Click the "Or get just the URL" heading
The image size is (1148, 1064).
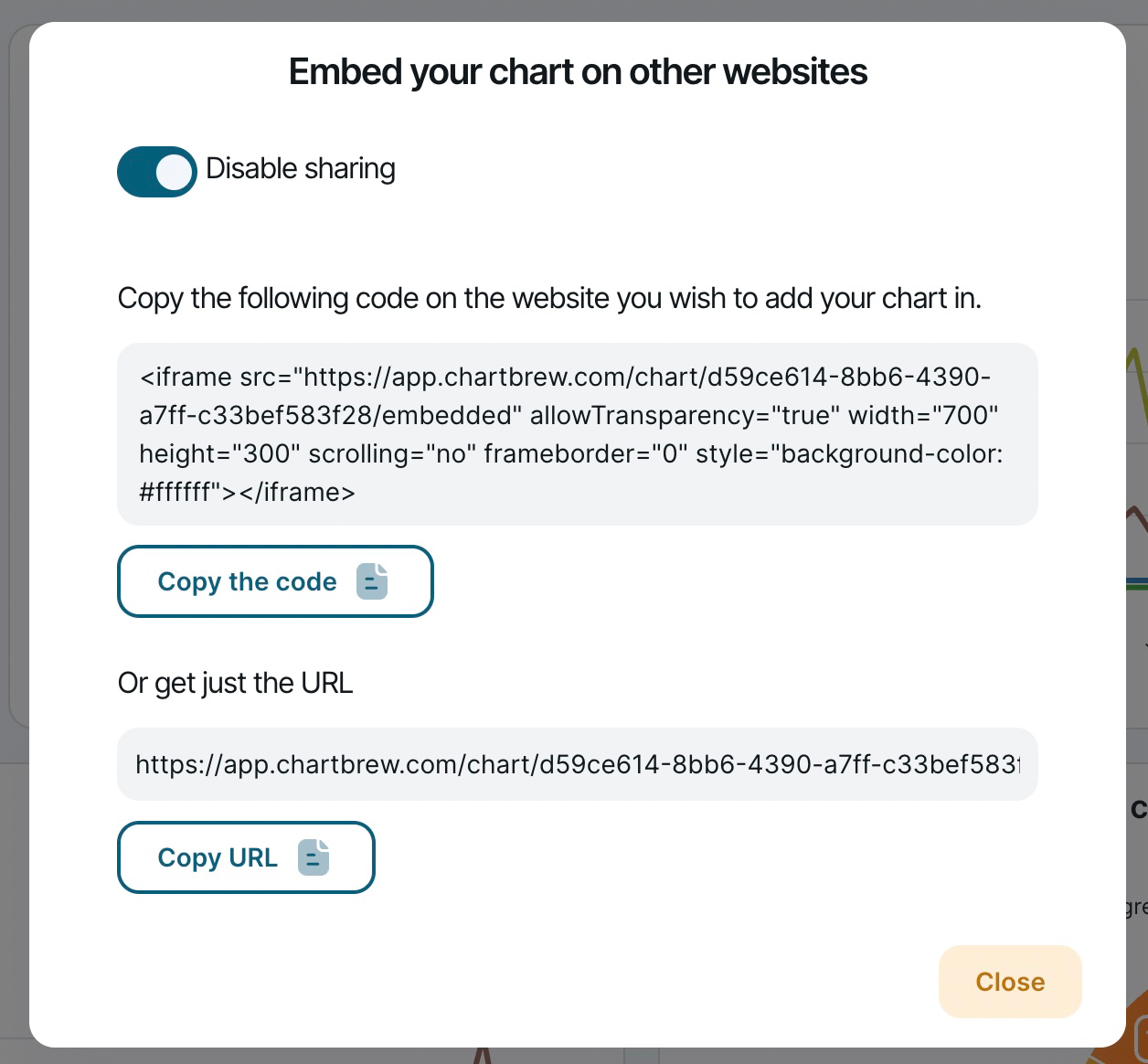[235, 683]
